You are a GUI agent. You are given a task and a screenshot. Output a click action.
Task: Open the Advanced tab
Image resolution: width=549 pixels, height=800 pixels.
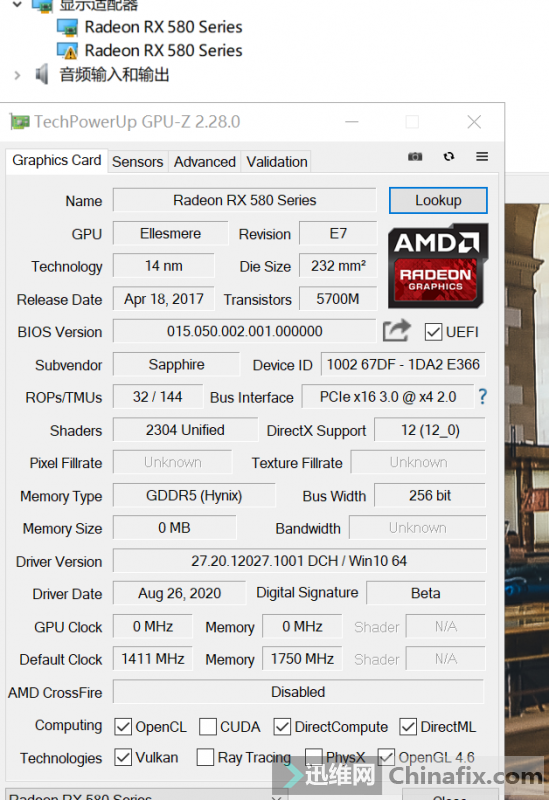tap(205, 162)
